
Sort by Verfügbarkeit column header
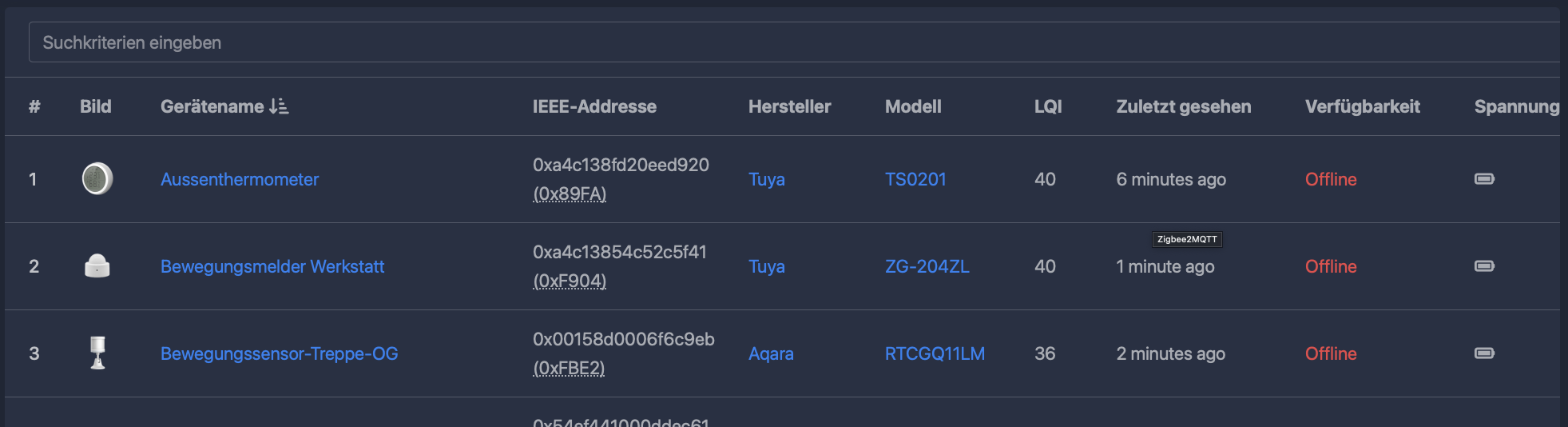[x=1362, y=106]
